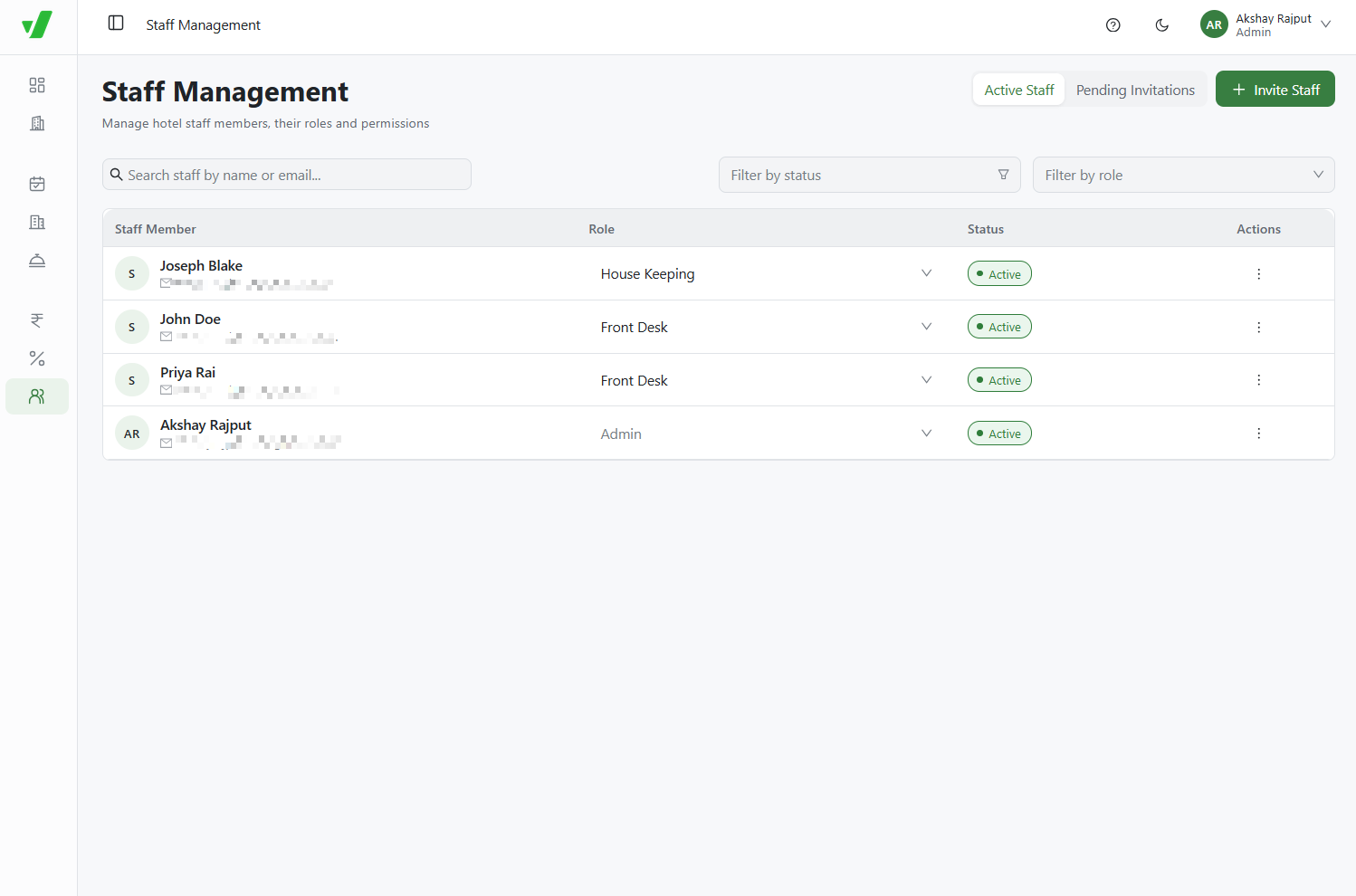1356x896 pixels.
Task: Click Joseph Blake's S avatar circle
Action: [132, 273]
